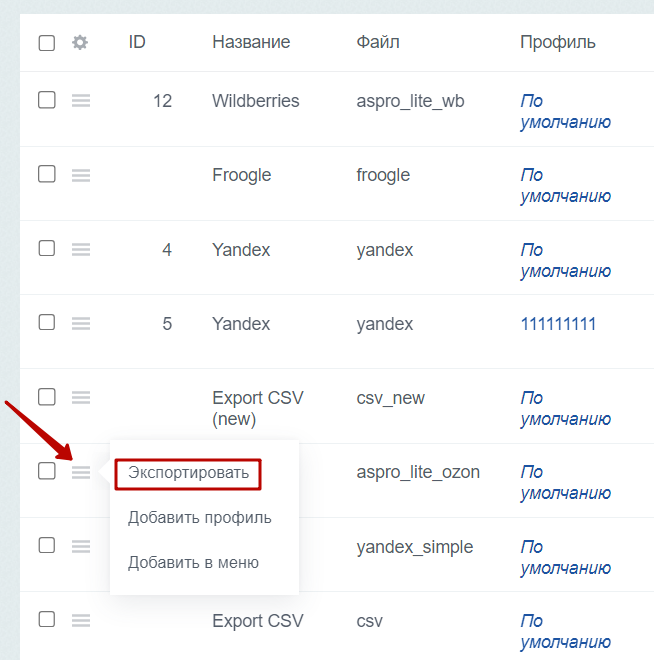
Task: Tick the select-all checkbox in header
Action: 47,43
